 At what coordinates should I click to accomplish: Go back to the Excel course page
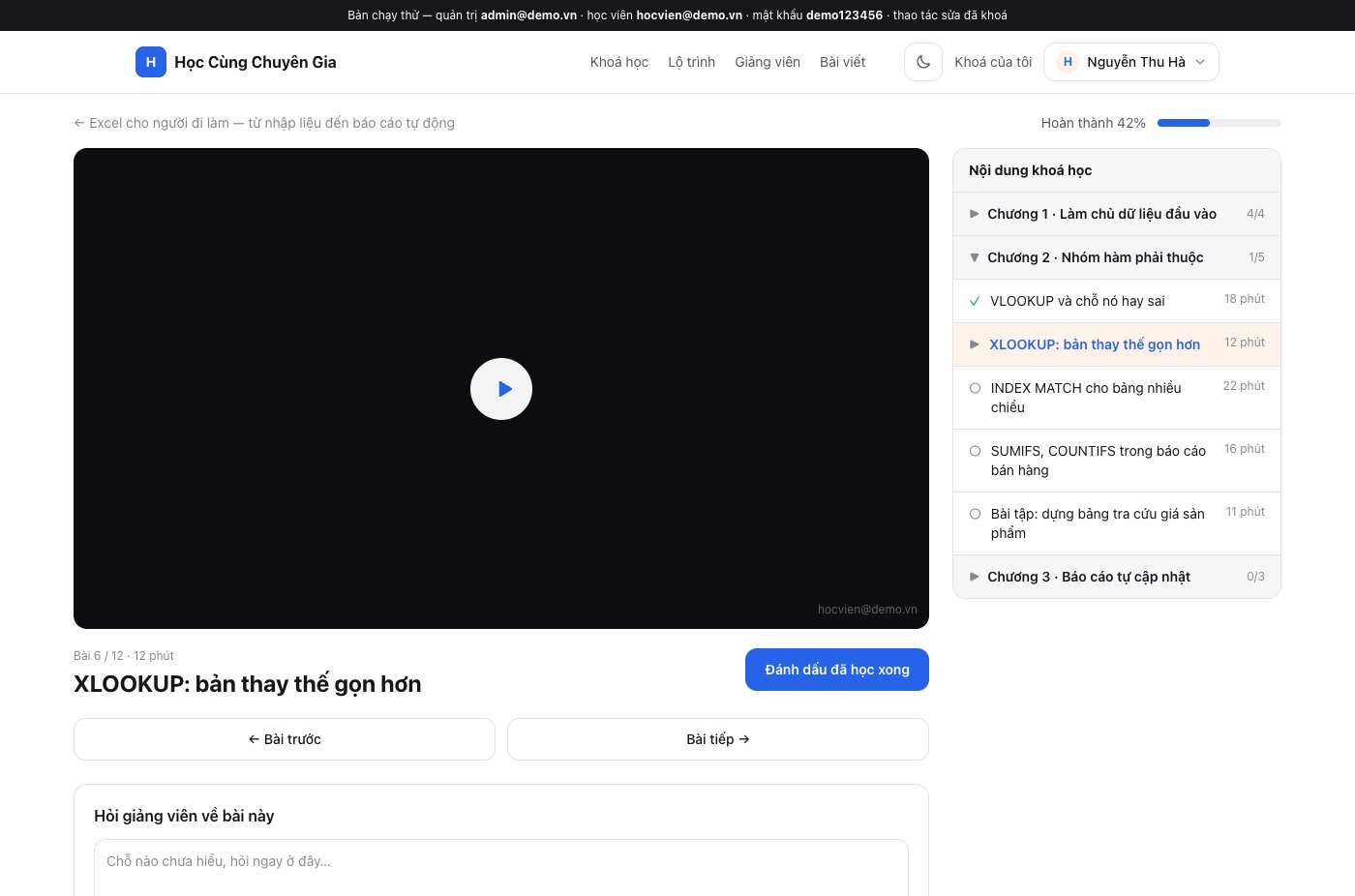(264, 123)
